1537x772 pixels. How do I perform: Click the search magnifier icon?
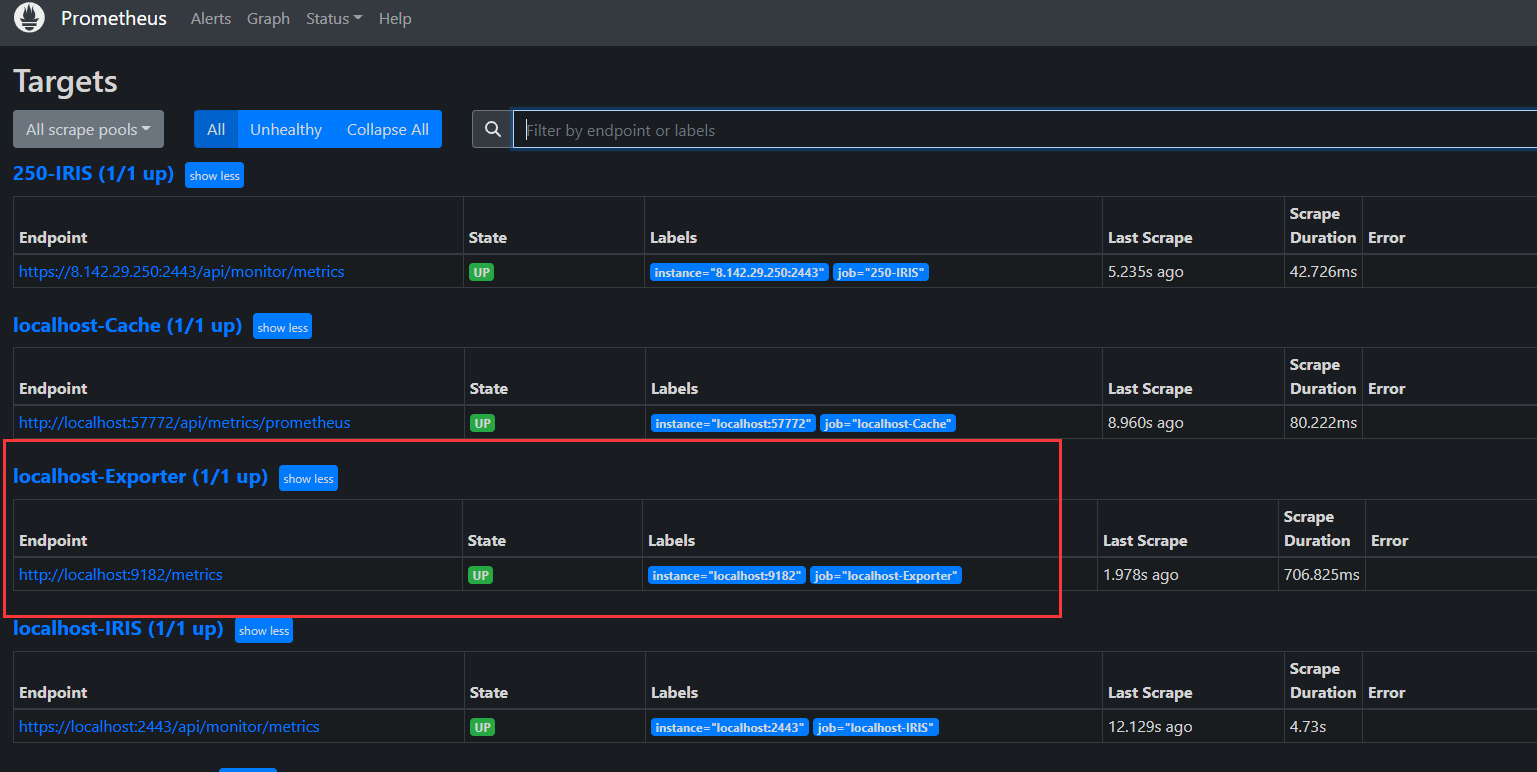click(x=492, y=129)
